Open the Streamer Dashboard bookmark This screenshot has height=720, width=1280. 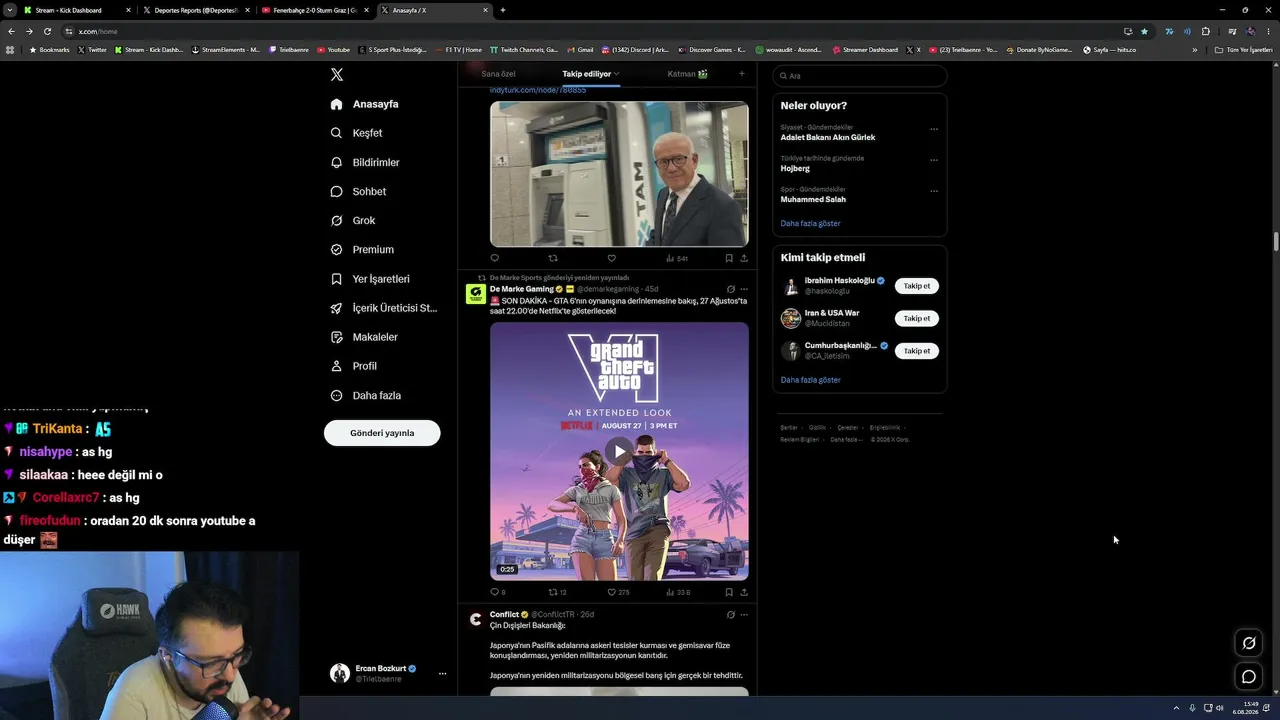(x=865, y=50)
